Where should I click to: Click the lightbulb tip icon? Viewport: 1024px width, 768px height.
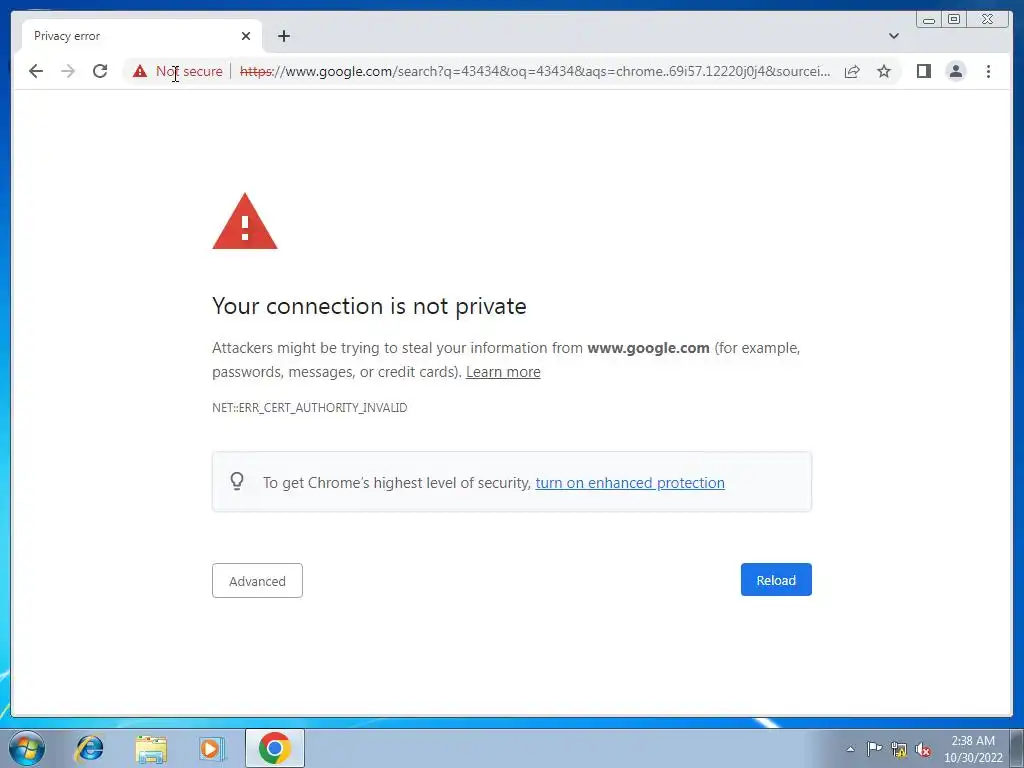[237, 482]
